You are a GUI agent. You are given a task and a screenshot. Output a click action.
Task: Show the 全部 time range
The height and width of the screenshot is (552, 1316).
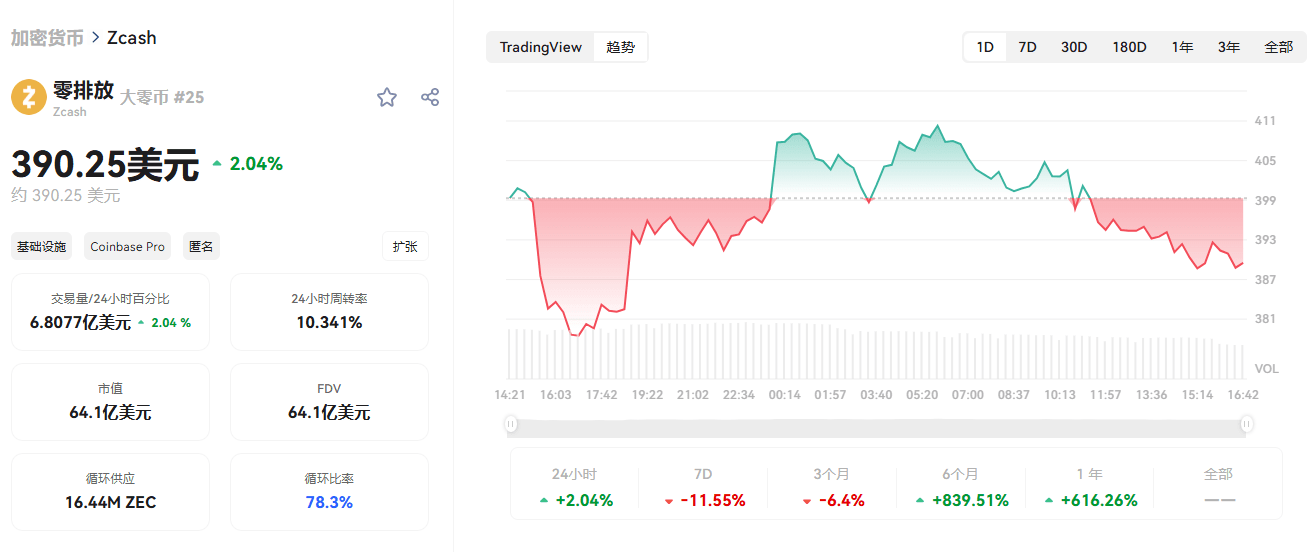coord(1278,47)
